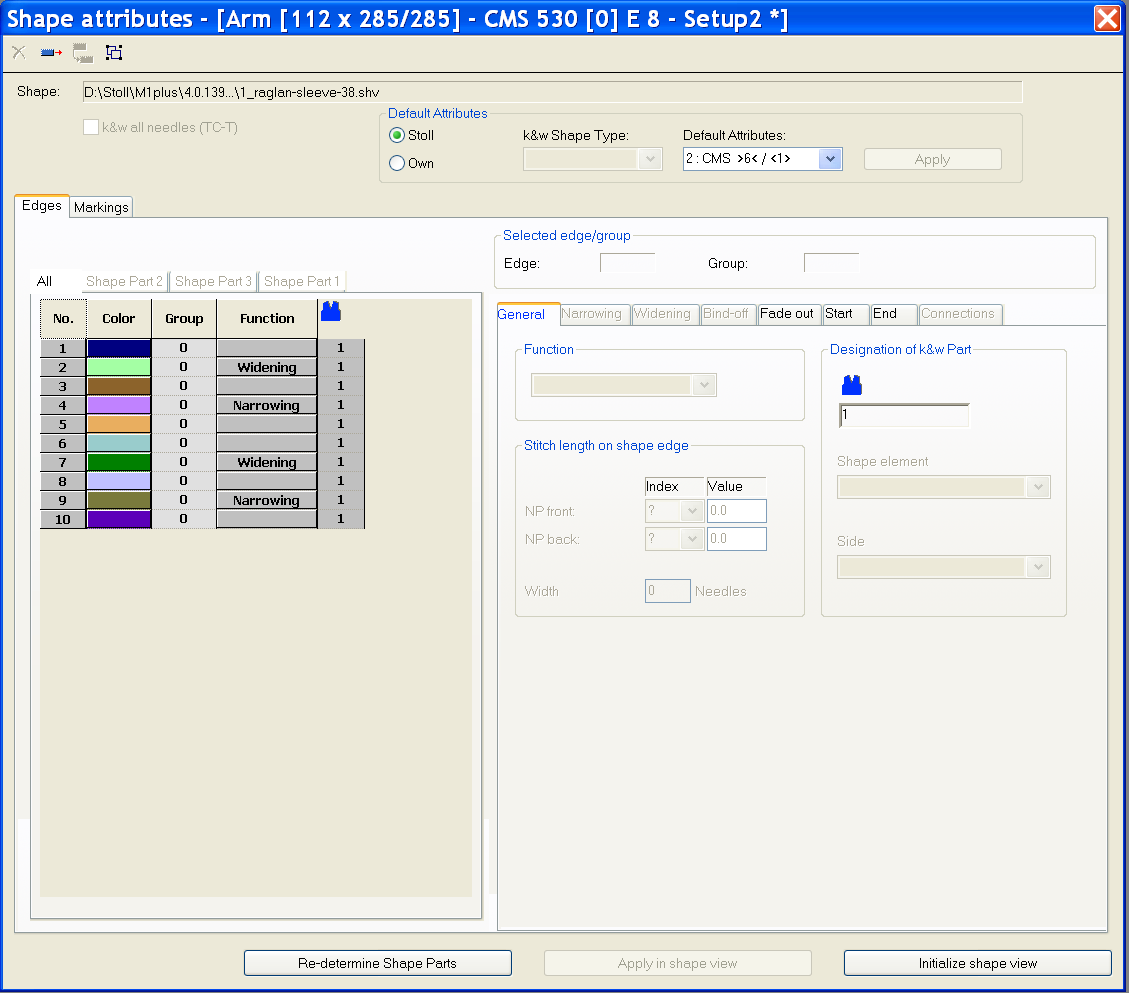
Task: Click the blue bar with red arrow toolbar icon
Action: tap(51, 53)
